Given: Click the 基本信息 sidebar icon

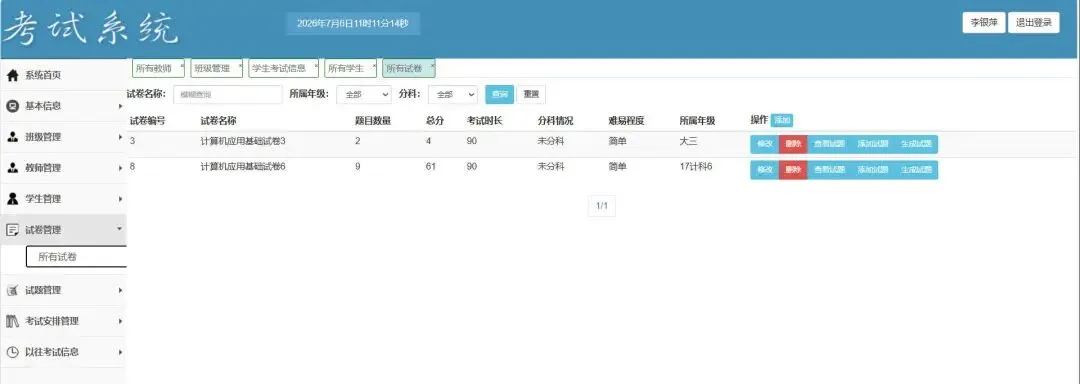Looking at the screenshot, I should click(x=12, y=106).
